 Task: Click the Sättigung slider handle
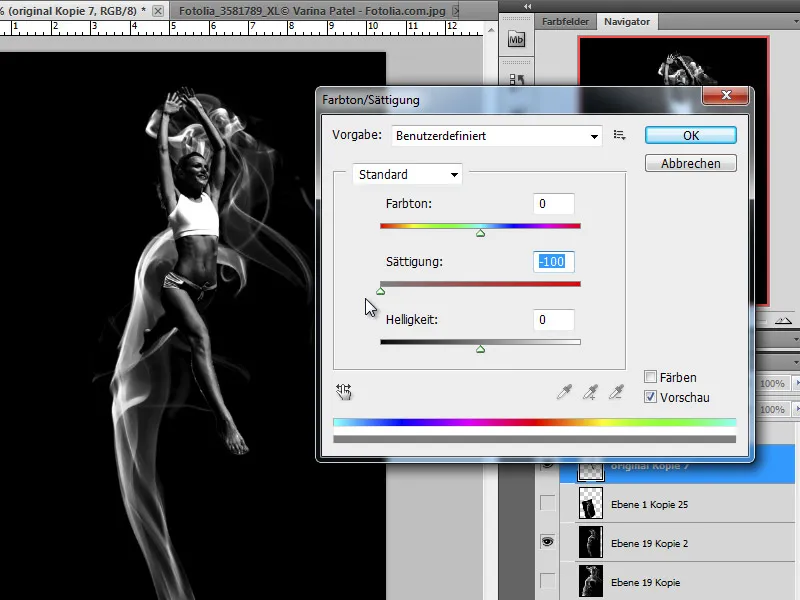click(x=381, y=291)
